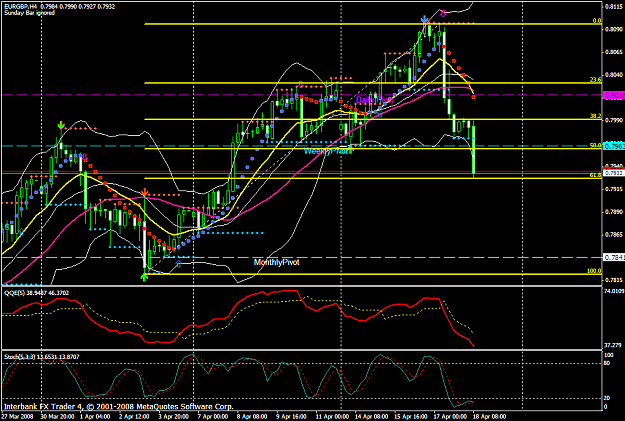
Task: Click the 27 Mar 2008 date label
Action: coord(15,417)
